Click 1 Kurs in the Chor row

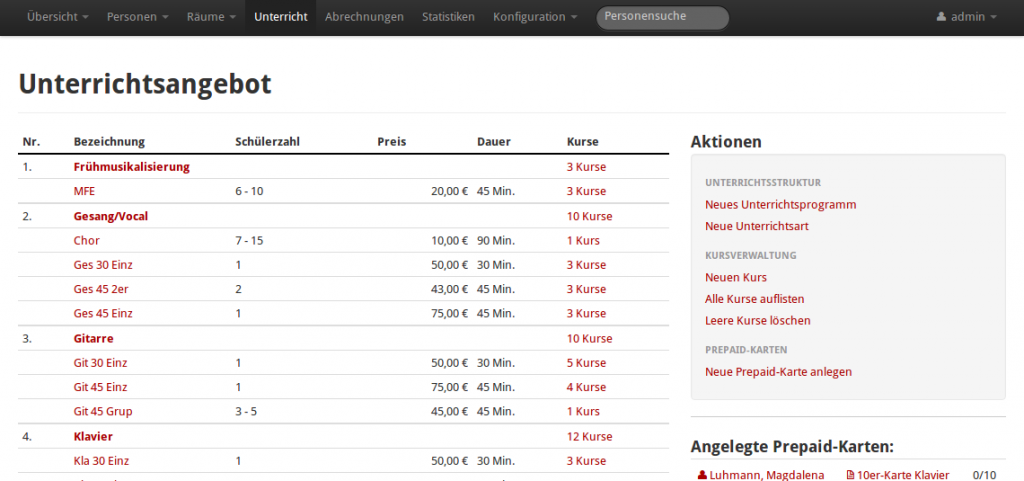coord(583,240)
